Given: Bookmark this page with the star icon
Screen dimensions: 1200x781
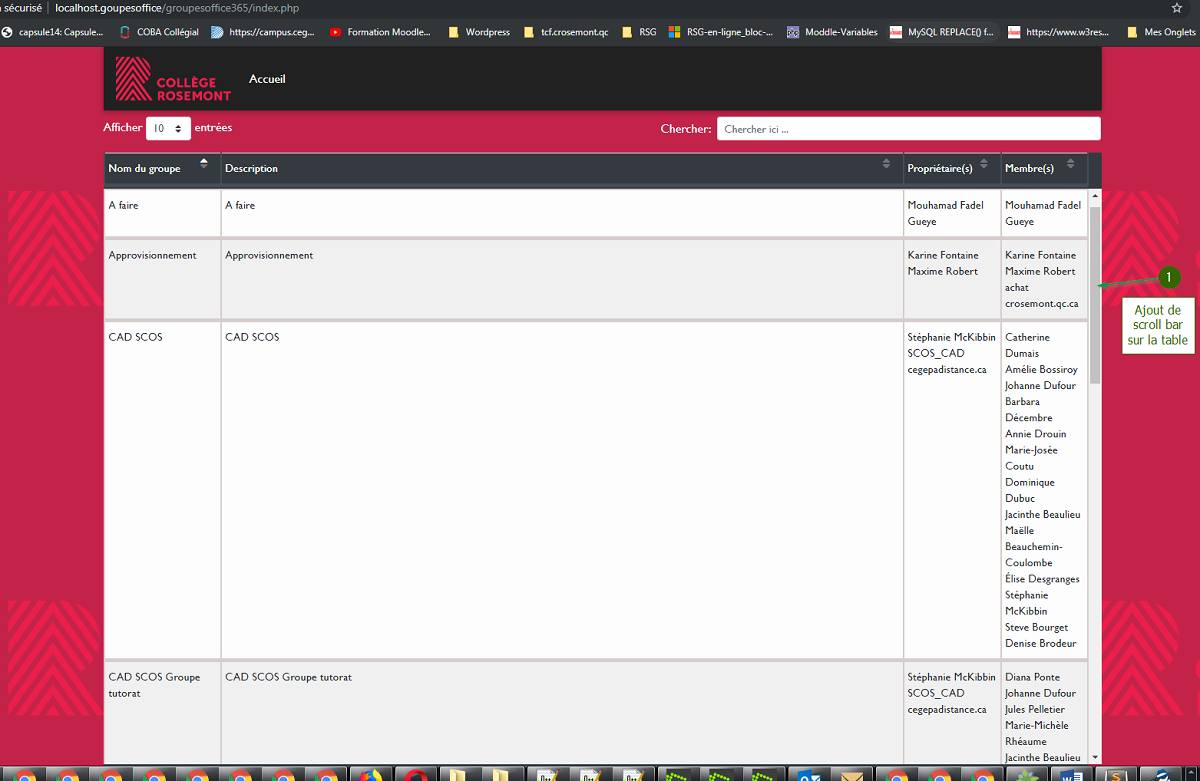Looking at the screenshot, I should 1177,8.
